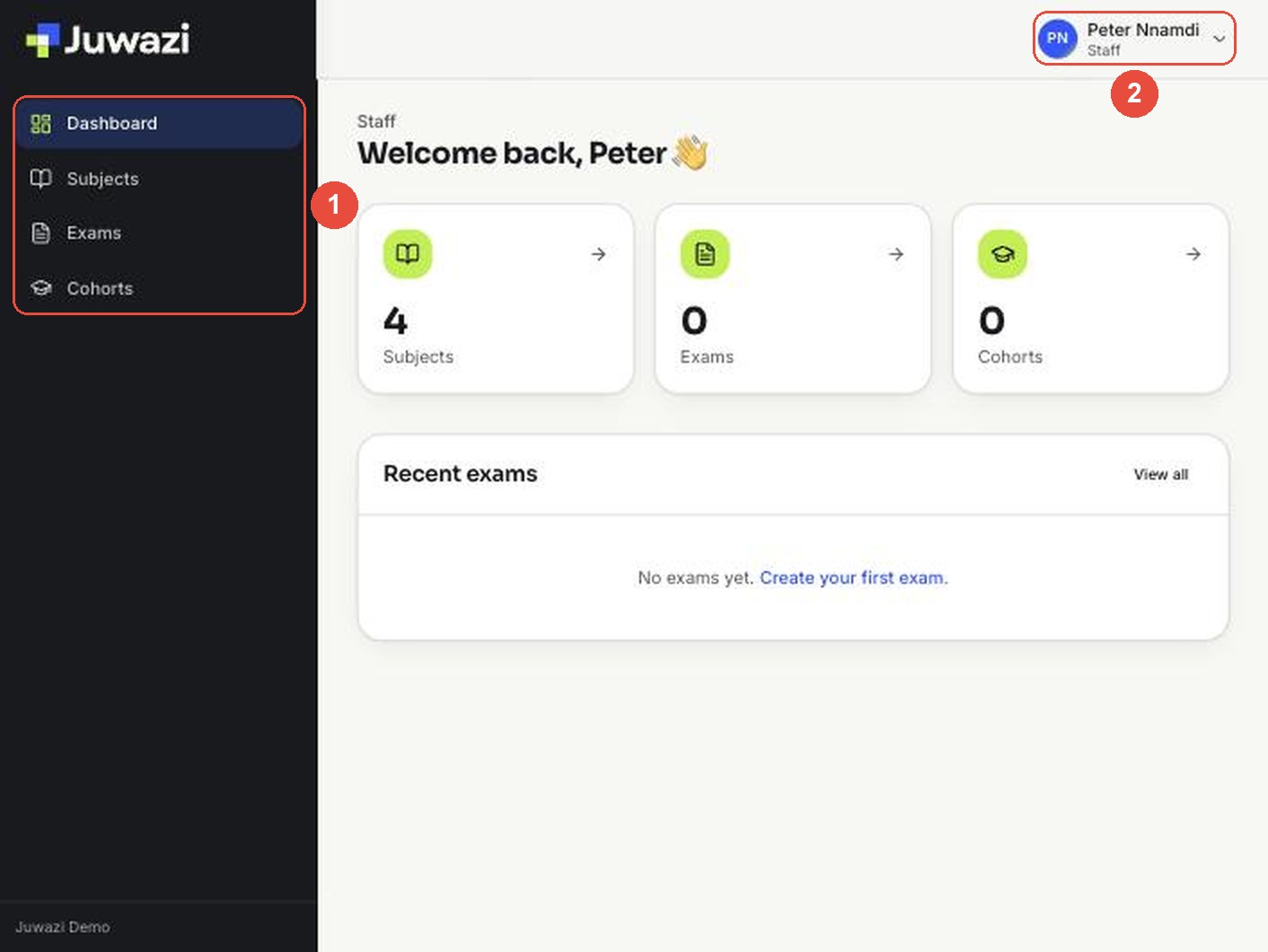
Task: Click the No exams yet text
Action: [x=696, y=577]
